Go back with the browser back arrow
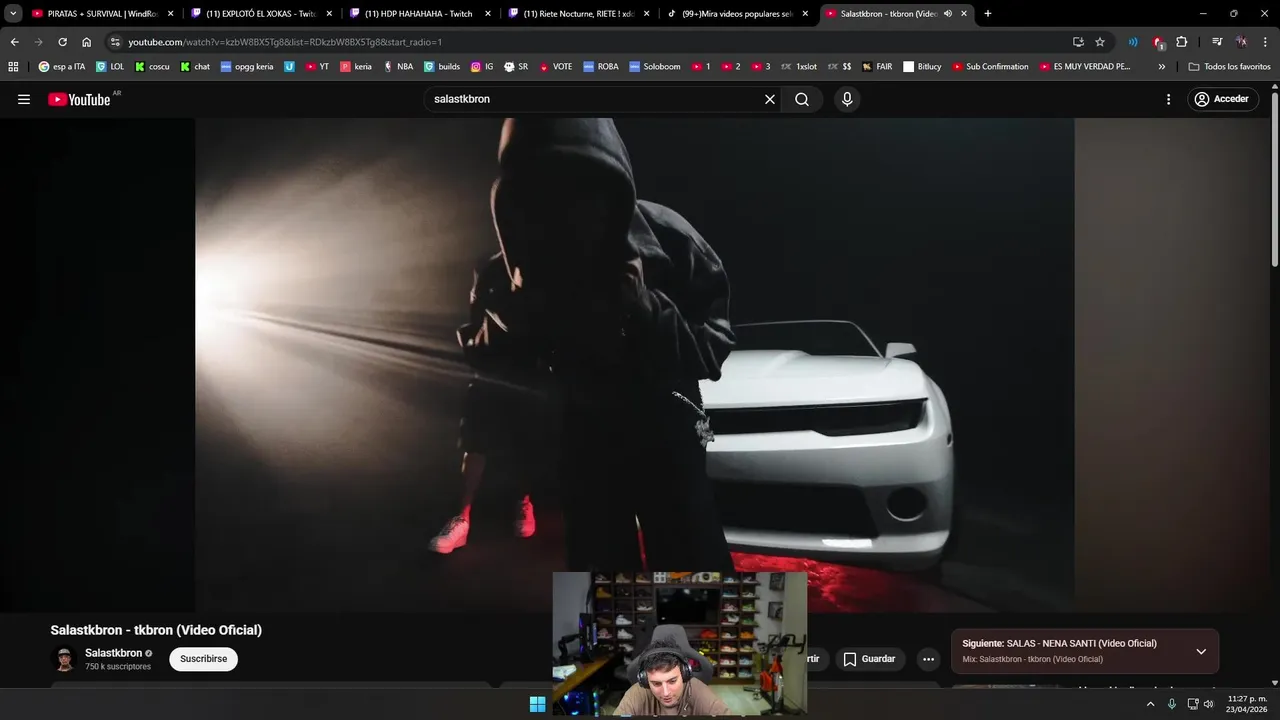This screenshot has height=720, width=1280. pyautogui.click(x=14, y=42)
